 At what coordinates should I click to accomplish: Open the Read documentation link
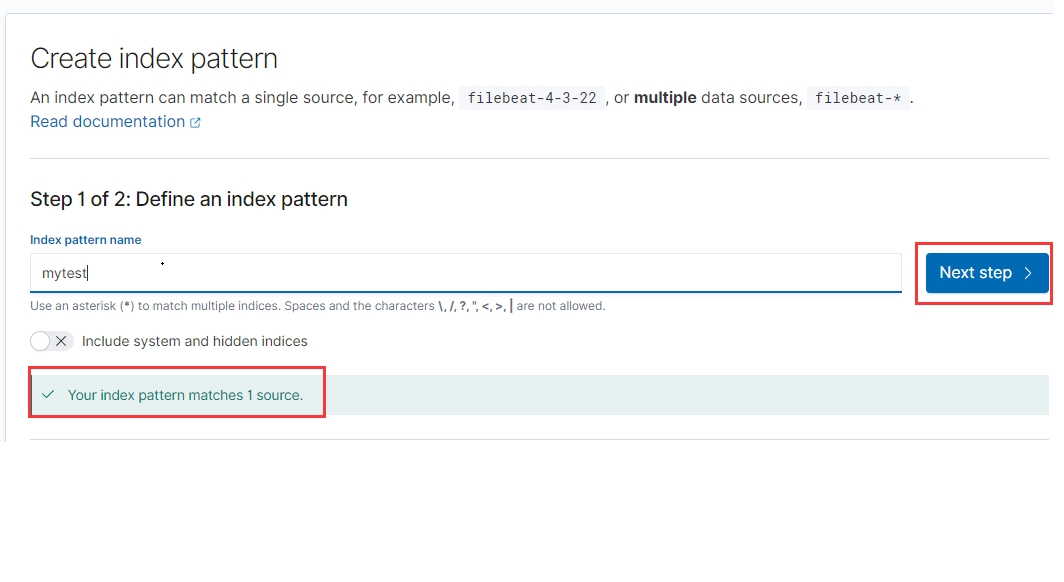[x=107, y=122]
